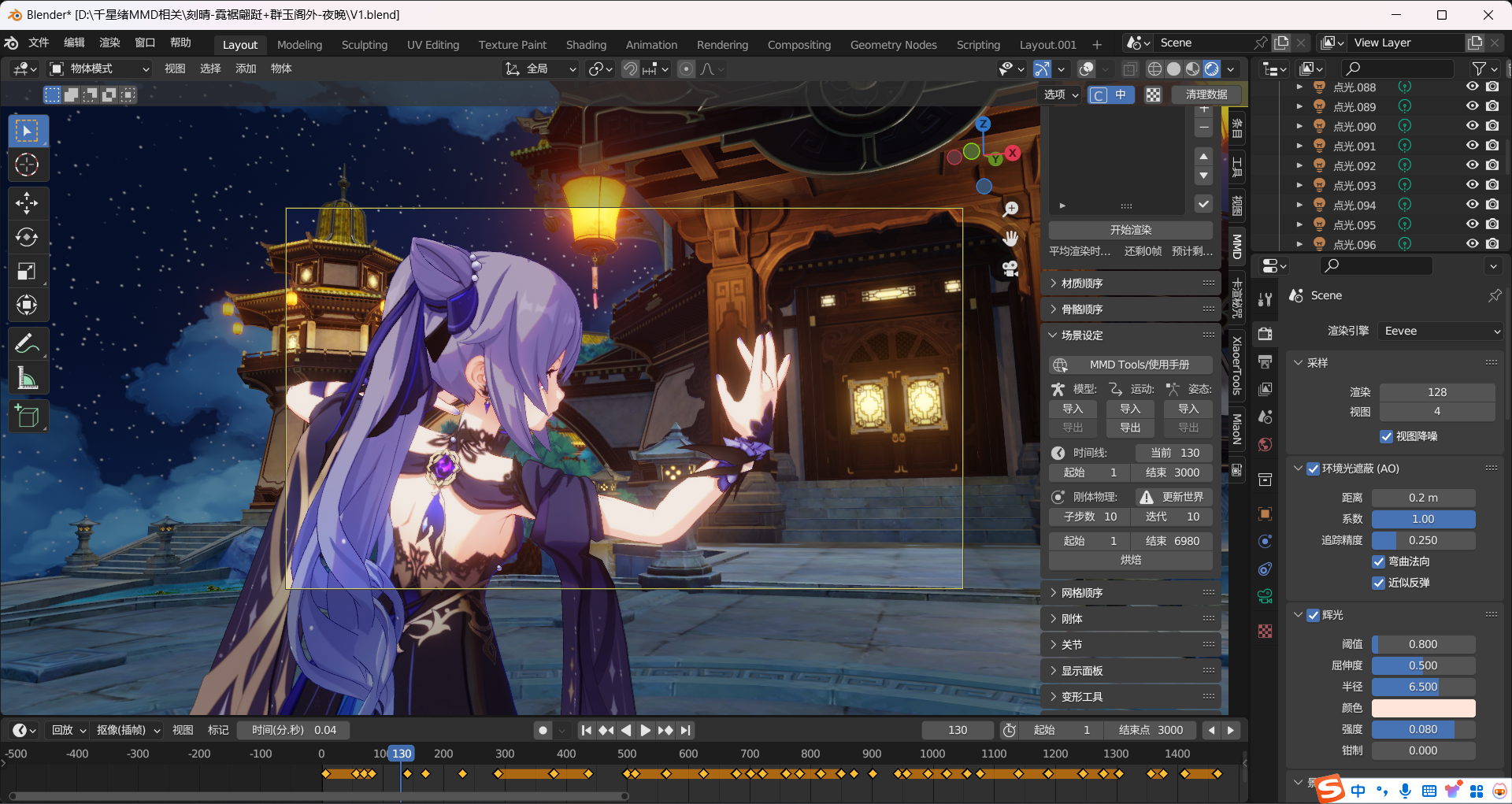Choose the Add Cube tool
This screenshot has width=1512, height=804.
tap(27, 416)
